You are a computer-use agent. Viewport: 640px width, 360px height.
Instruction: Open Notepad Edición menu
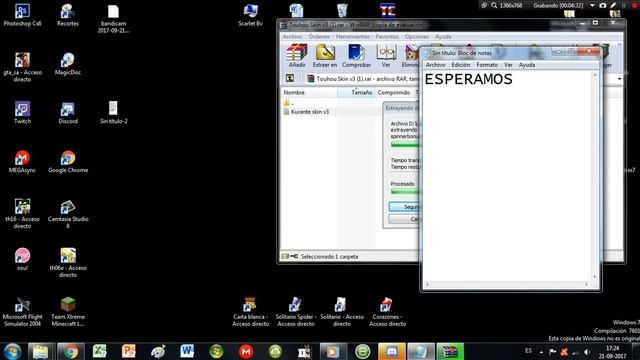coord(461,65)
